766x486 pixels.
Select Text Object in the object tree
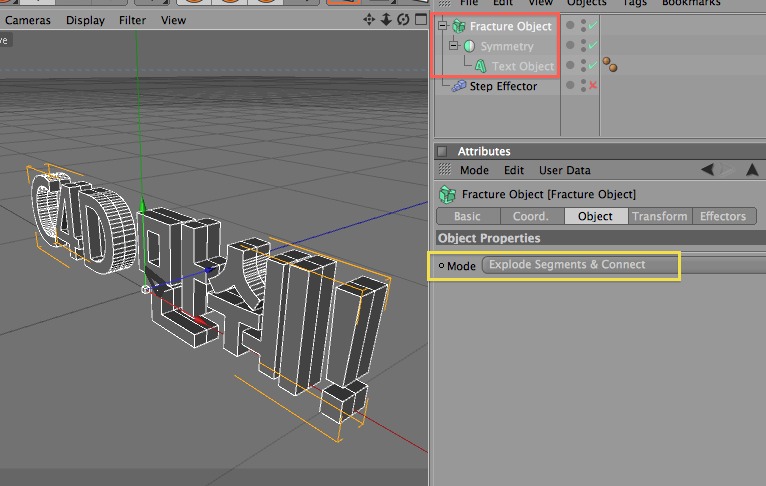coord(523,66)
